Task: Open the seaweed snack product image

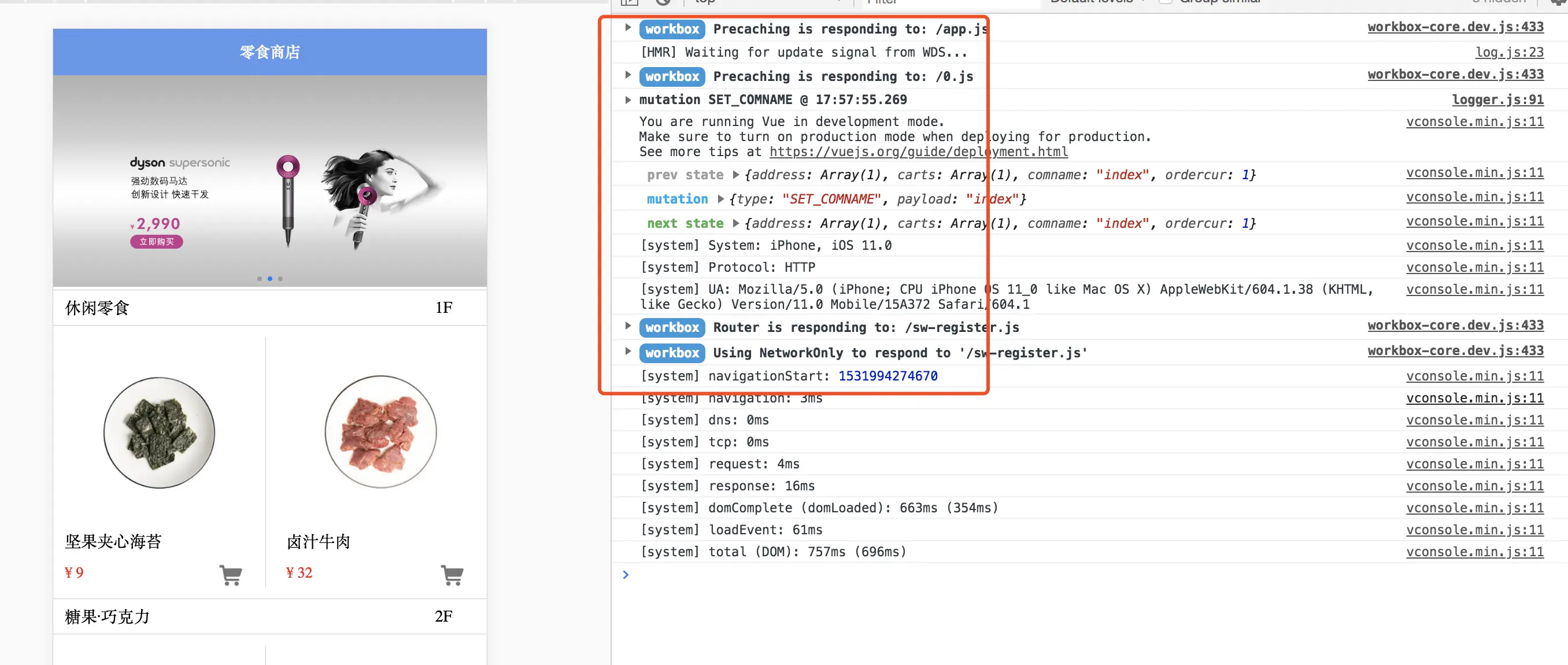Action: pyautogui.click(x=159, y=432)
